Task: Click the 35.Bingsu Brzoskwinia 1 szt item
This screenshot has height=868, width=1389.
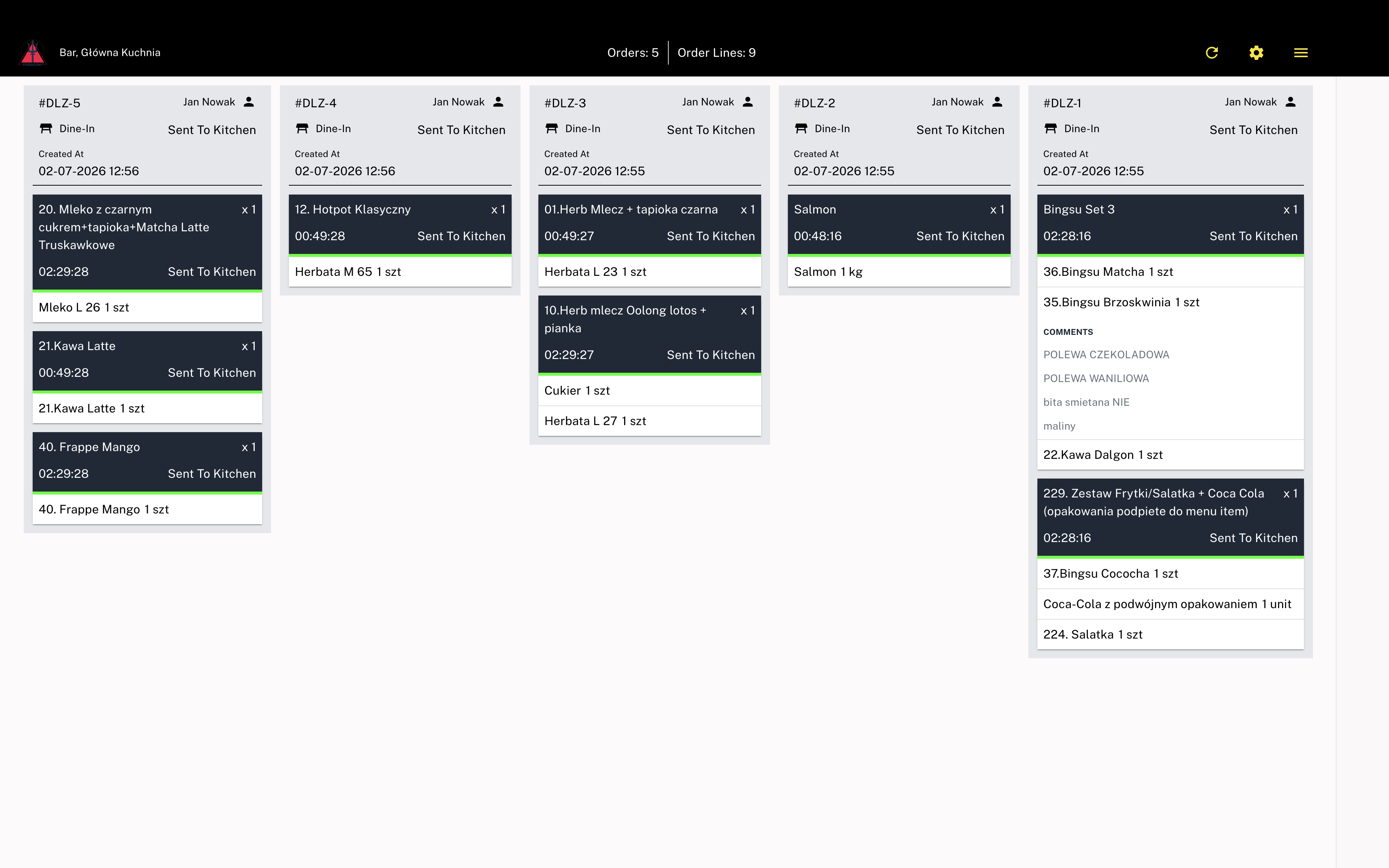Action: [1170, 302]
